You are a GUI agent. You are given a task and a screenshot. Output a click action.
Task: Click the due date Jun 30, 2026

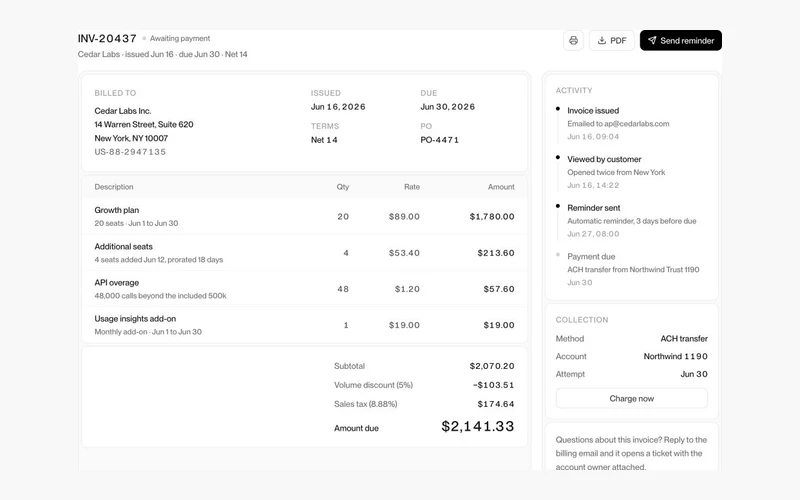[447, 107]
